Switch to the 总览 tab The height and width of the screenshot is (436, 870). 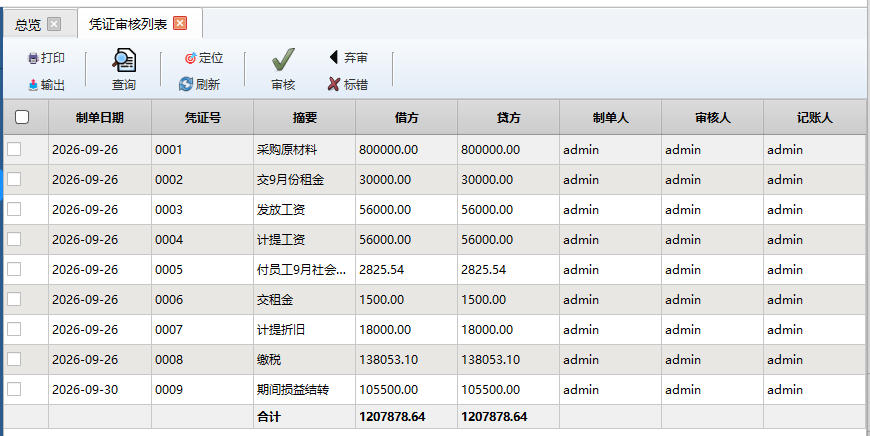click(x=28, y=24)
